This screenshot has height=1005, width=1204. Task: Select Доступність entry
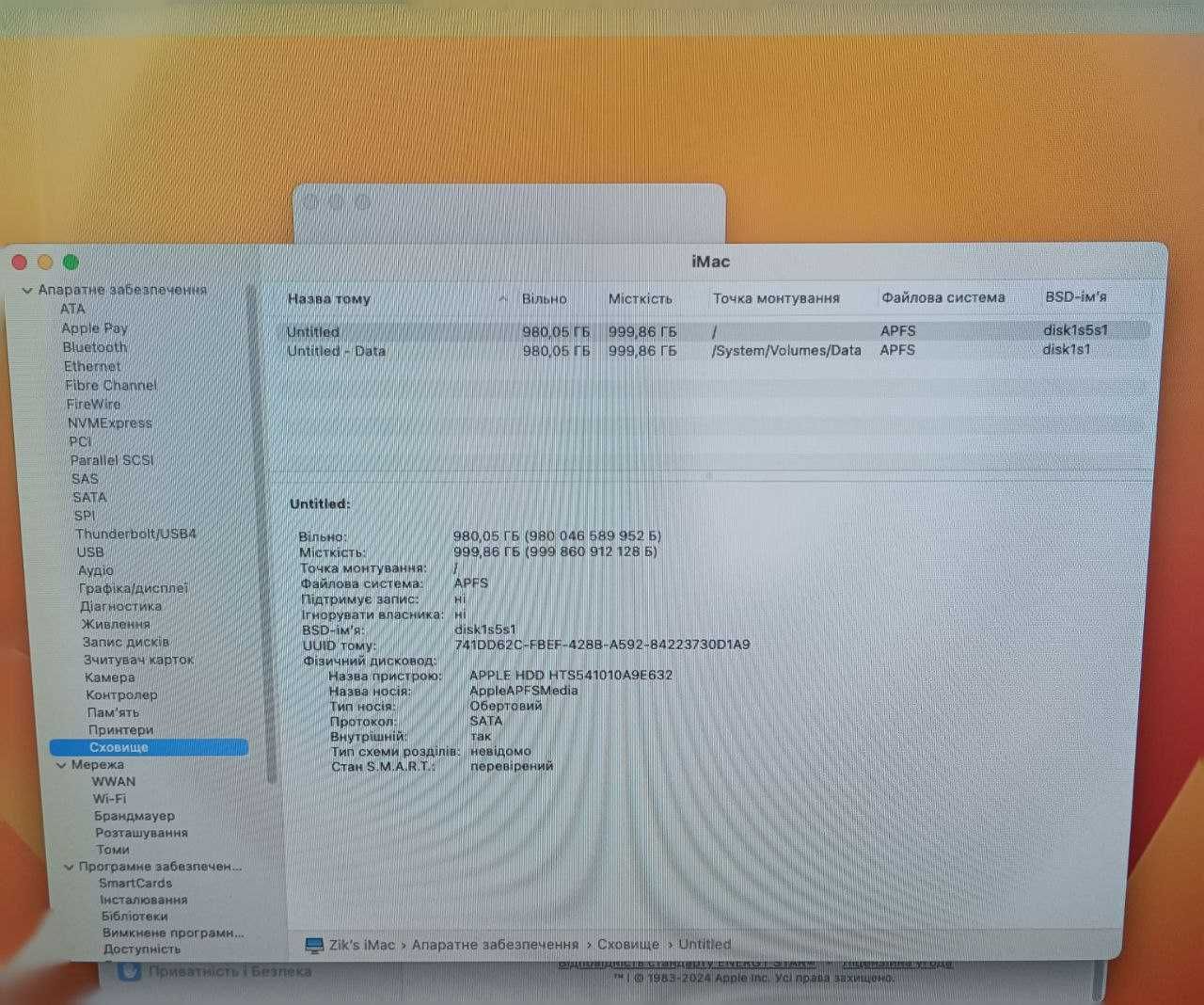(x=142, y=949)
